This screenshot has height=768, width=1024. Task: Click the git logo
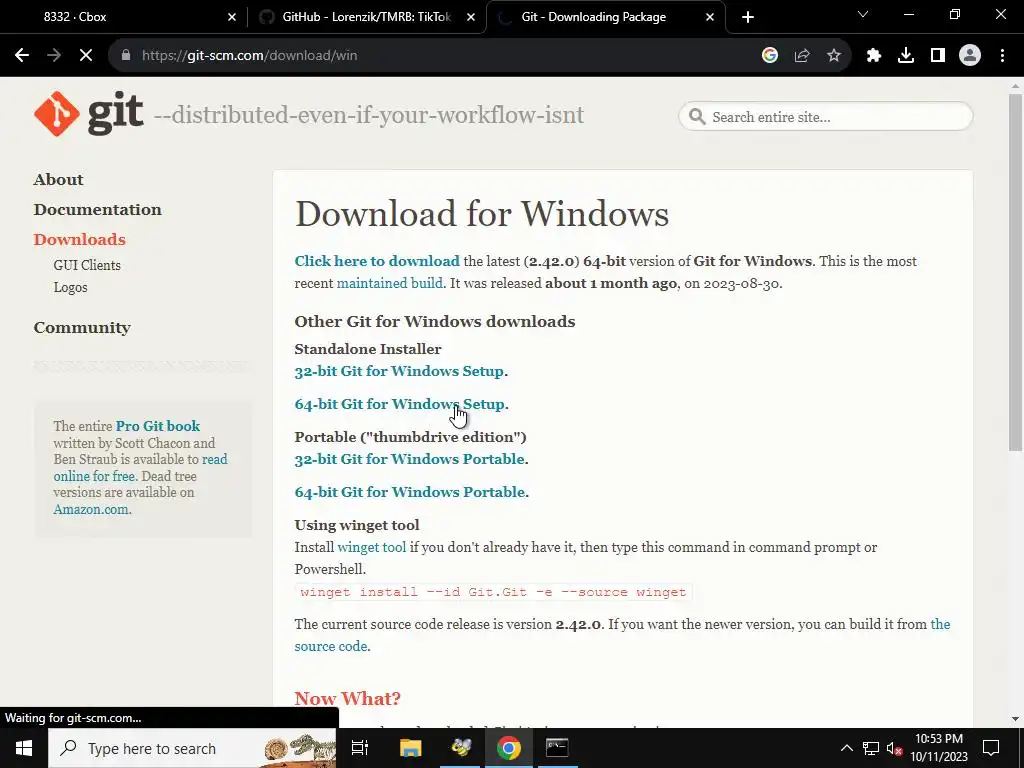[89, 114]
